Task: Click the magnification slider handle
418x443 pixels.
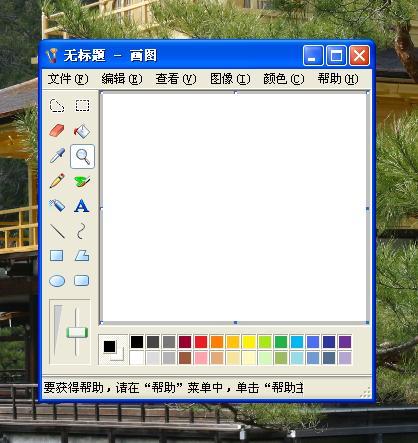Action: click(x=77, y=332)
